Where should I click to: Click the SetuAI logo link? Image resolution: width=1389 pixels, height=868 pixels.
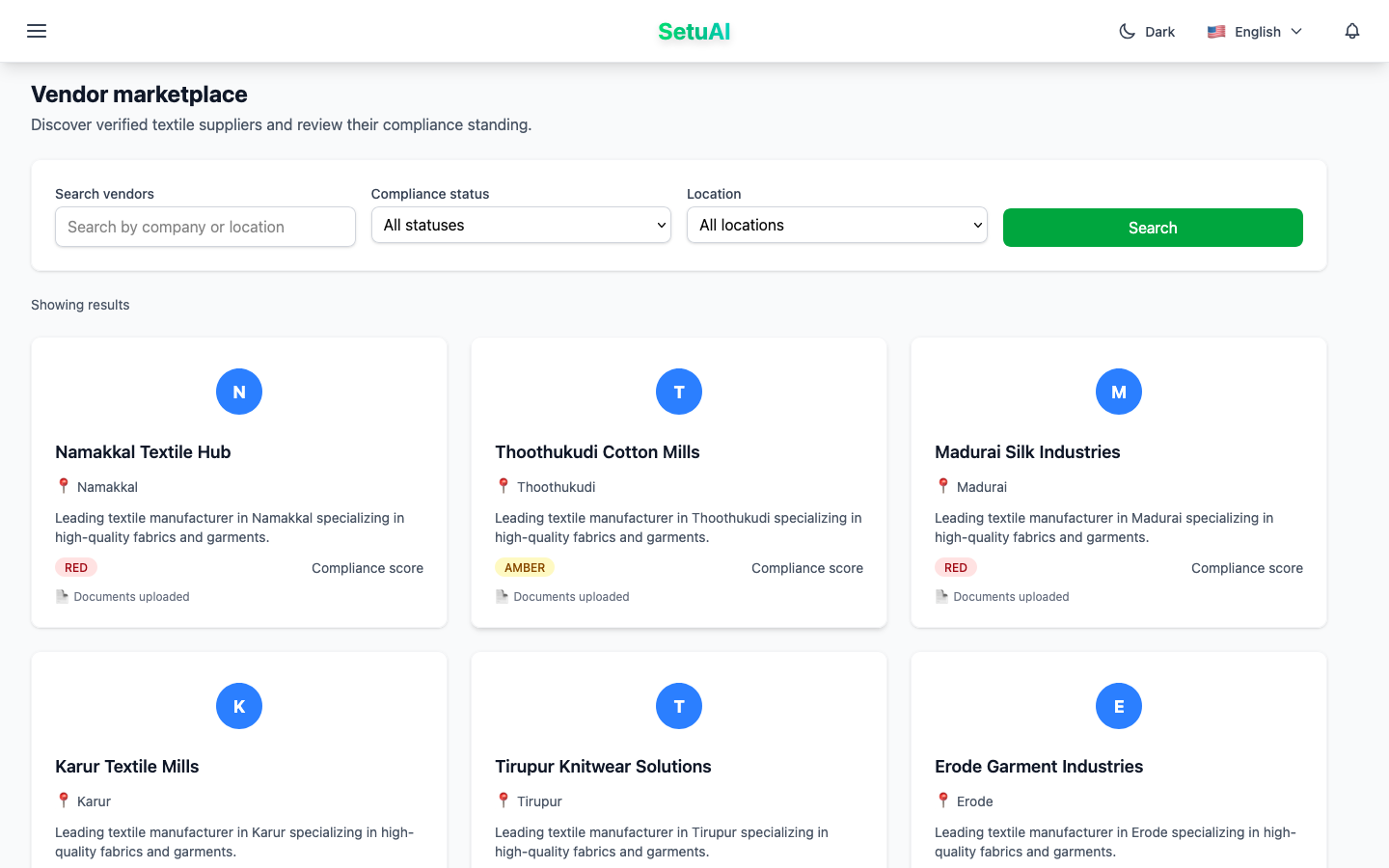(x=694, y=32)
